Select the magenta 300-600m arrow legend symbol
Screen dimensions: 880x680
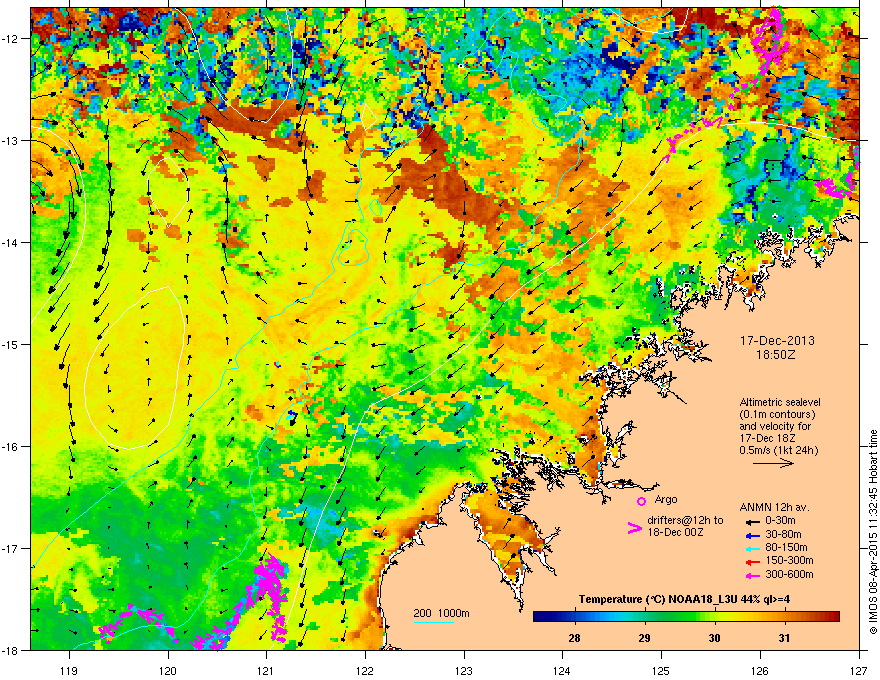(751, 575)
